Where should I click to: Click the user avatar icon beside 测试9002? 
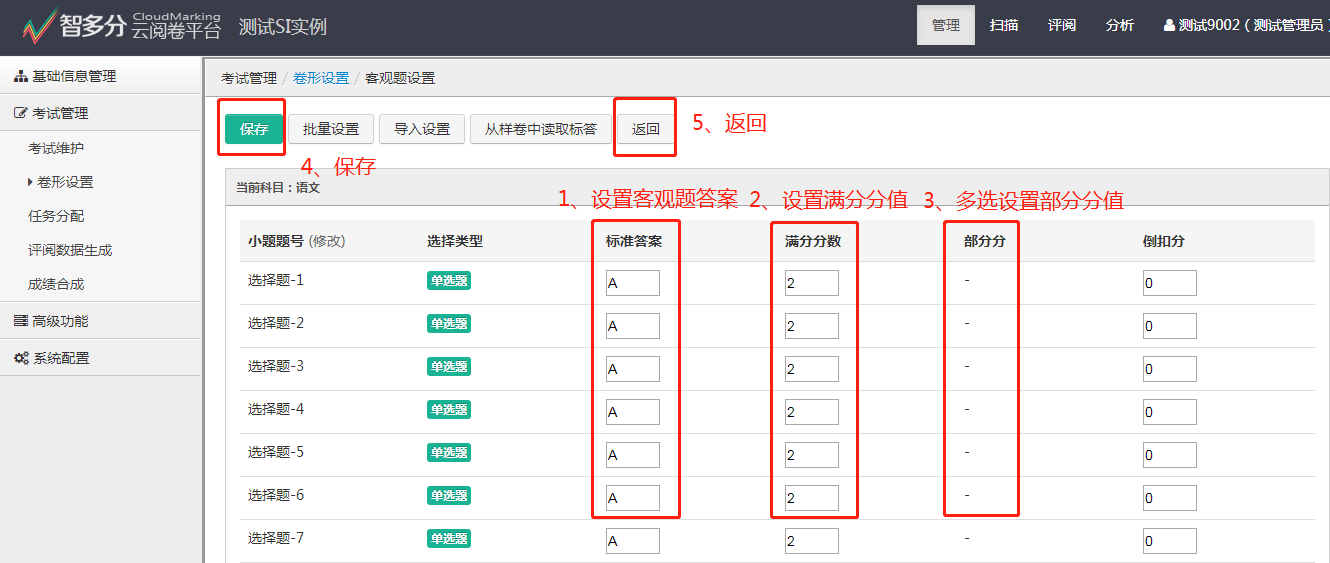1169,25
